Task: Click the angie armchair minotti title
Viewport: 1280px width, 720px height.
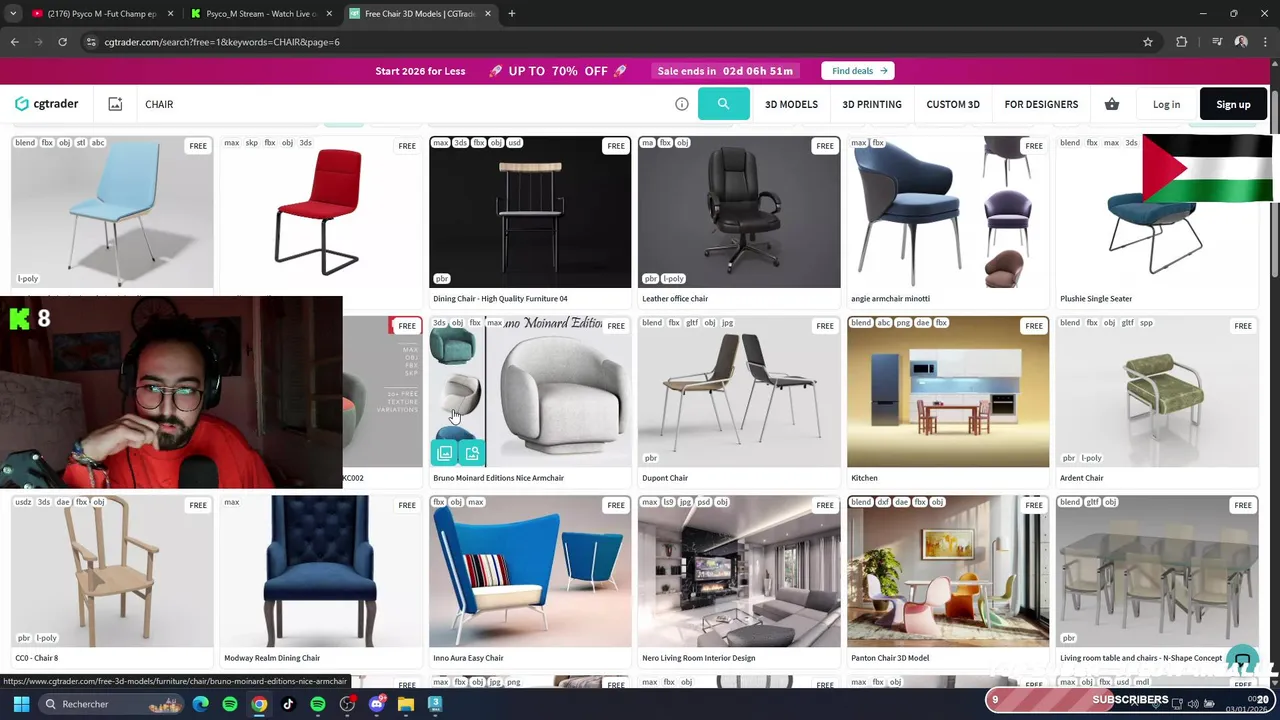Action: coord(890,298)
